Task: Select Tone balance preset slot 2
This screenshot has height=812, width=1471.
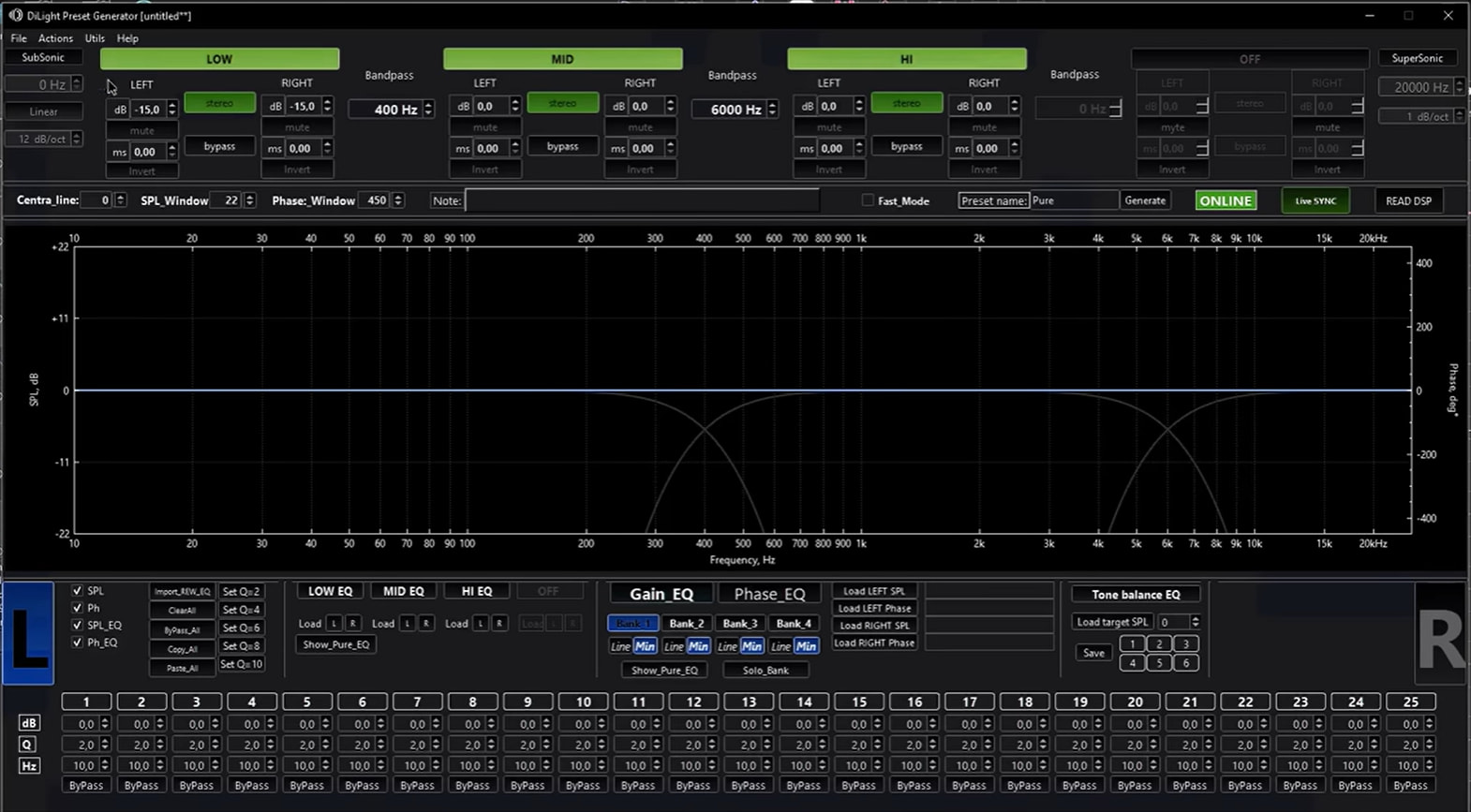Action: tap(1159, 644)
